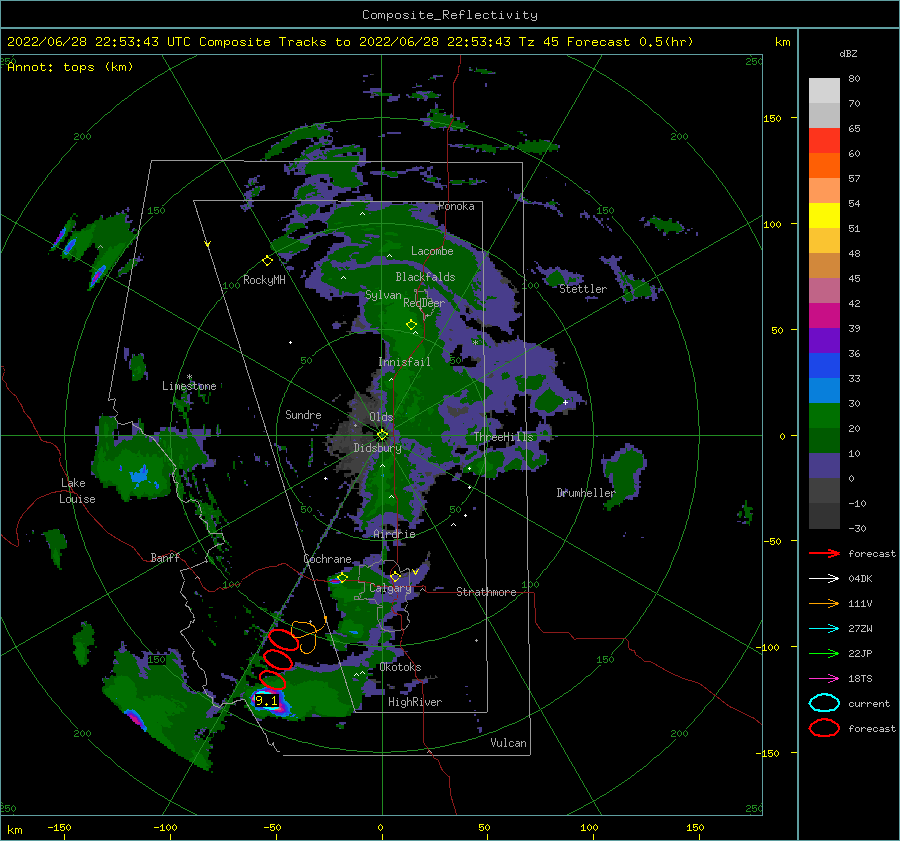Select the blue swatch between 36 and 33

pyautogui.click(x=824, y=366)
